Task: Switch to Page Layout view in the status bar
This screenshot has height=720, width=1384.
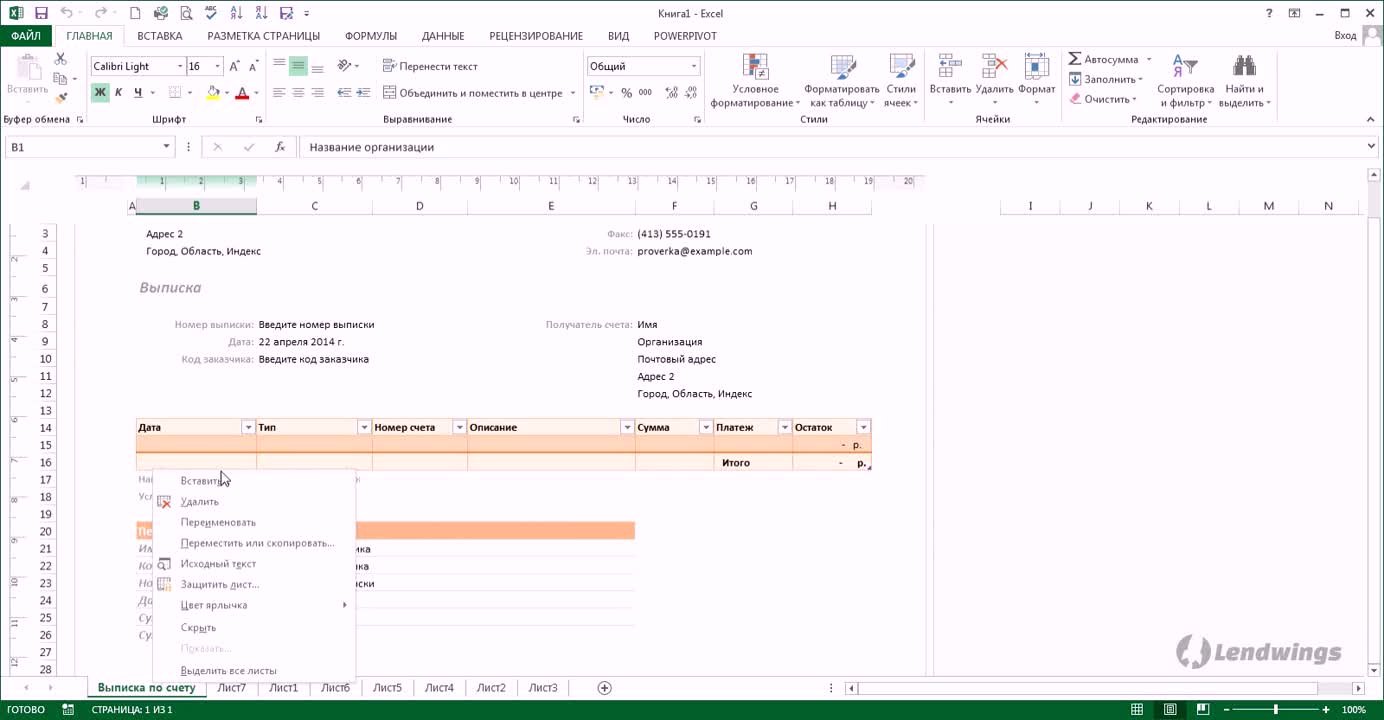Action: click(x=1169, y=710)
